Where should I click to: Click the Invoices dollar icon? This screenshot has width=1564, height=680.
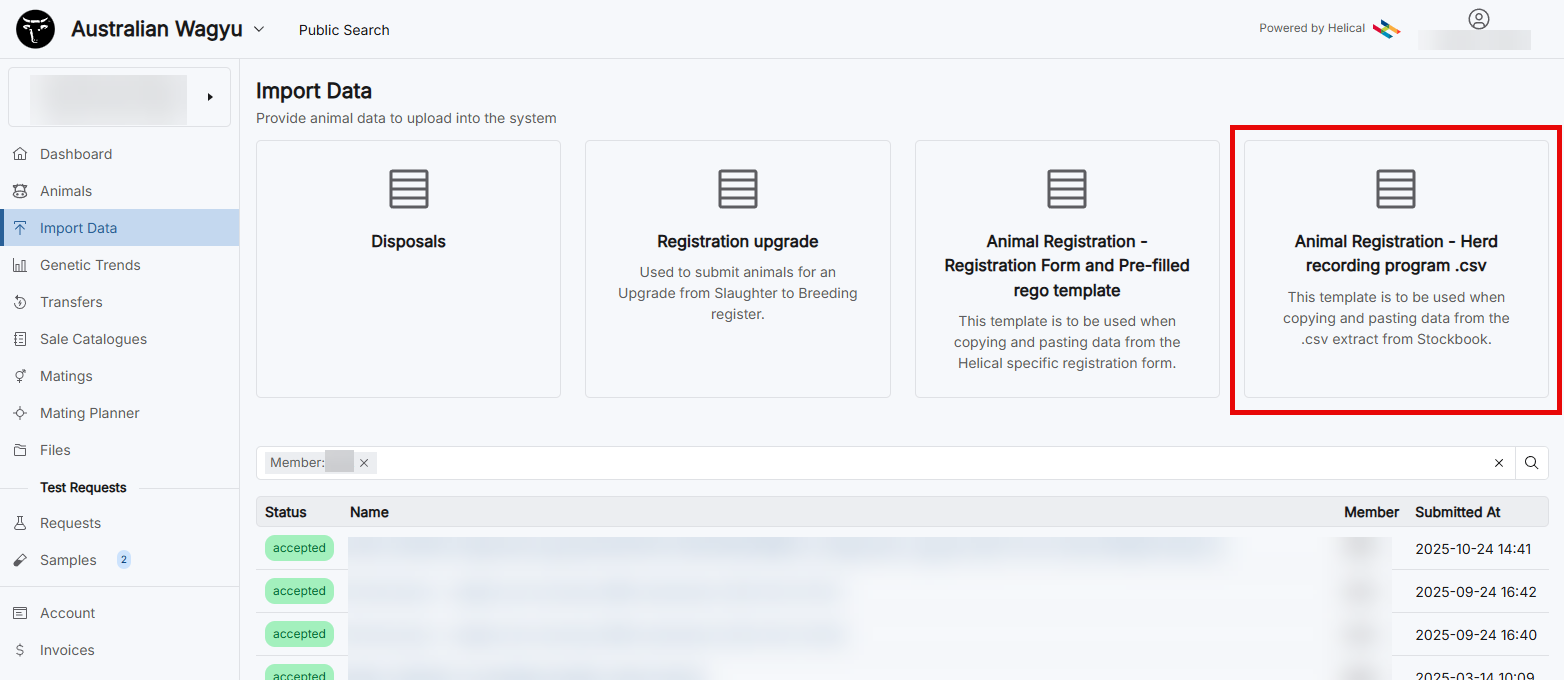[20, 650]
